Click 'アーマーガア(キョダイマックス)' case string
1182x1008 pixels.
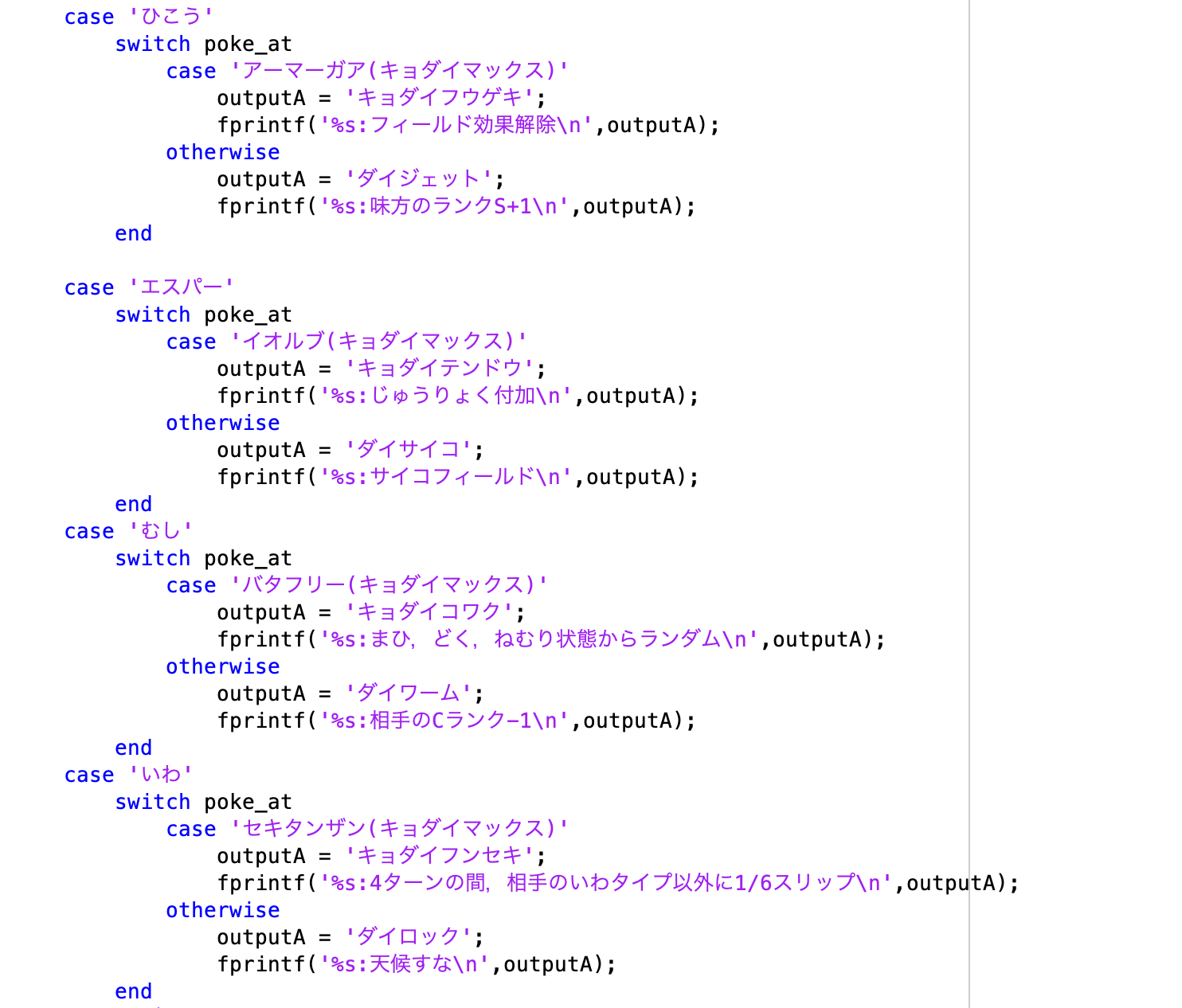point(400,71)
